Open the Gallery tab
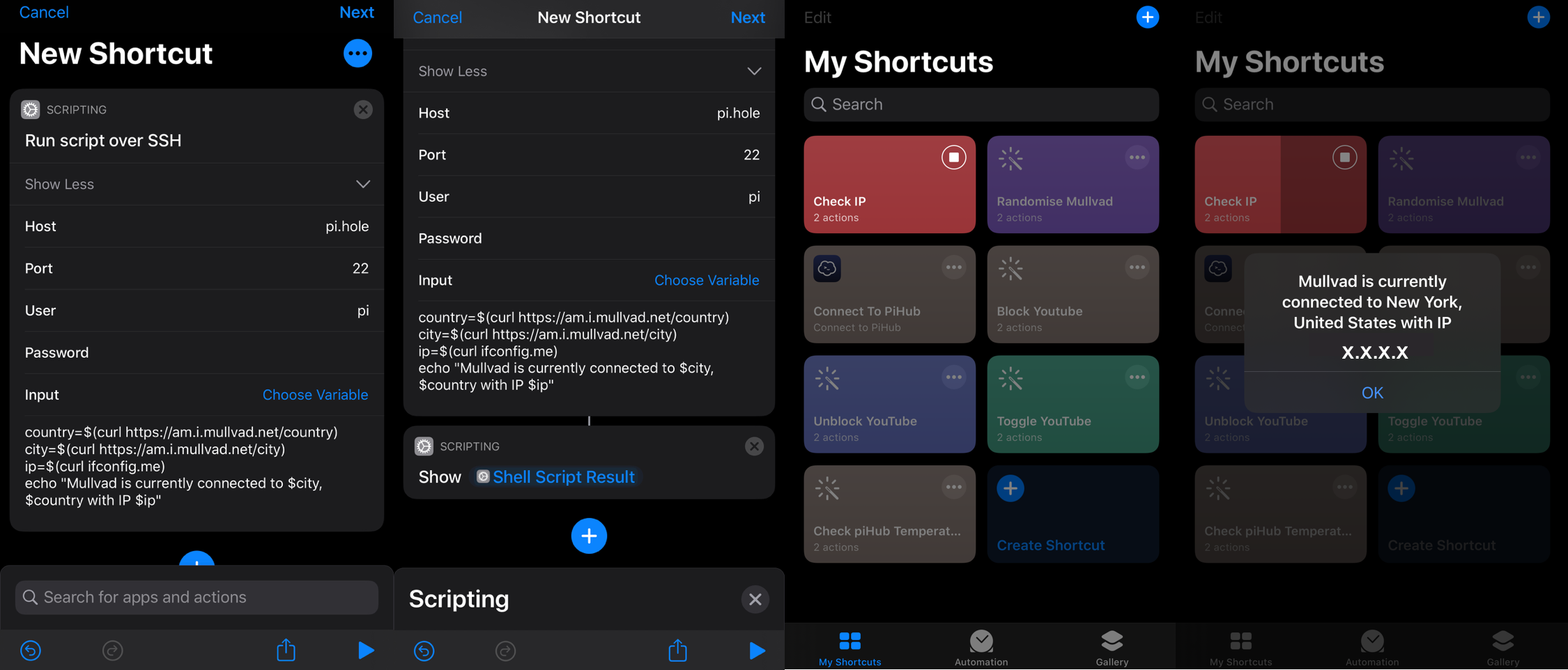Viewport: 1568px width, 670px height. point(1112,648)
